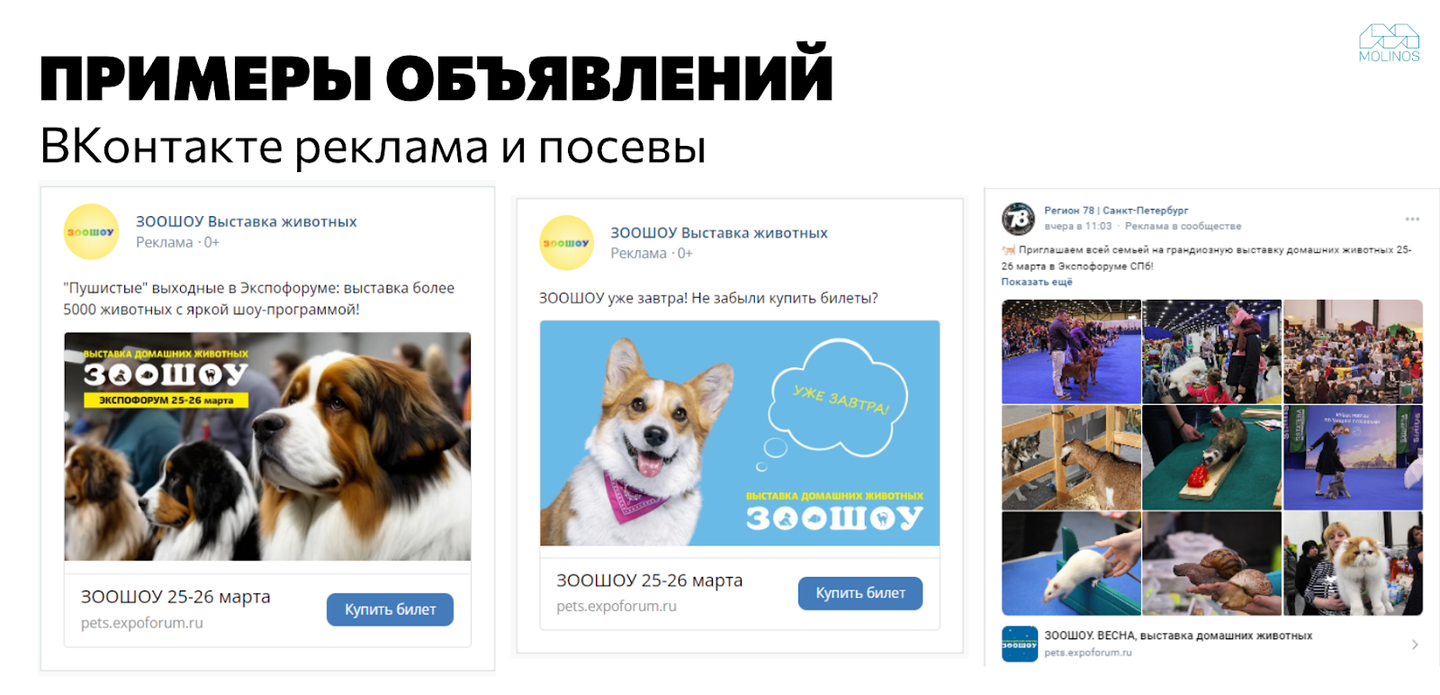Image resolution: width=1440 pixels, height=695 pixels.
Task: Click the ЗООШОУ avatar in second ad
Action: [567, 243]
